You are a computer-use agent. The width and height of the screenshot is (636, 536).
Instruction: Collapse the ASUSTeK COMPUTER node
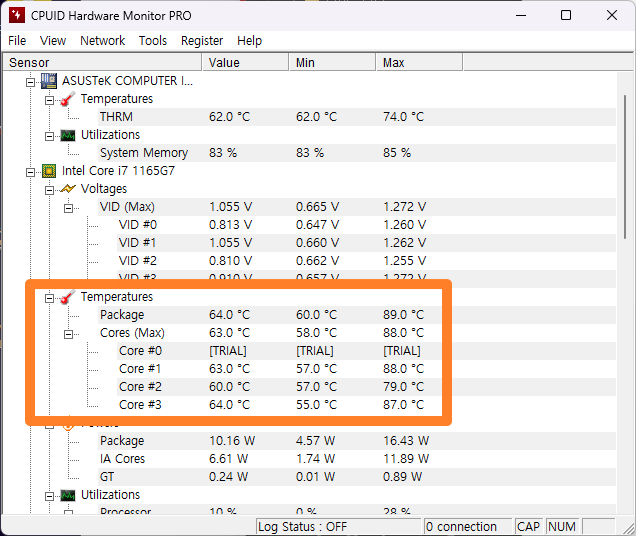(30, 82)
